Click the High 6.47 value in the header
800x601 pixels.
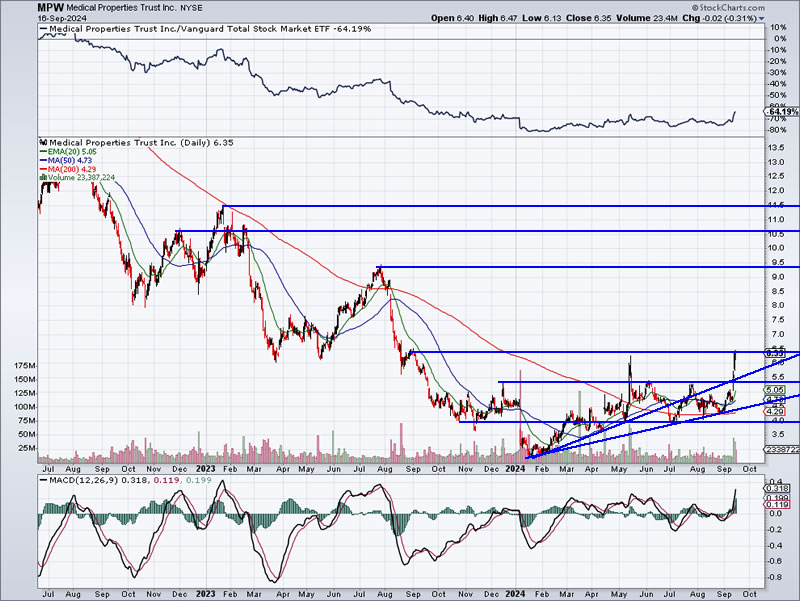[498, 18]
